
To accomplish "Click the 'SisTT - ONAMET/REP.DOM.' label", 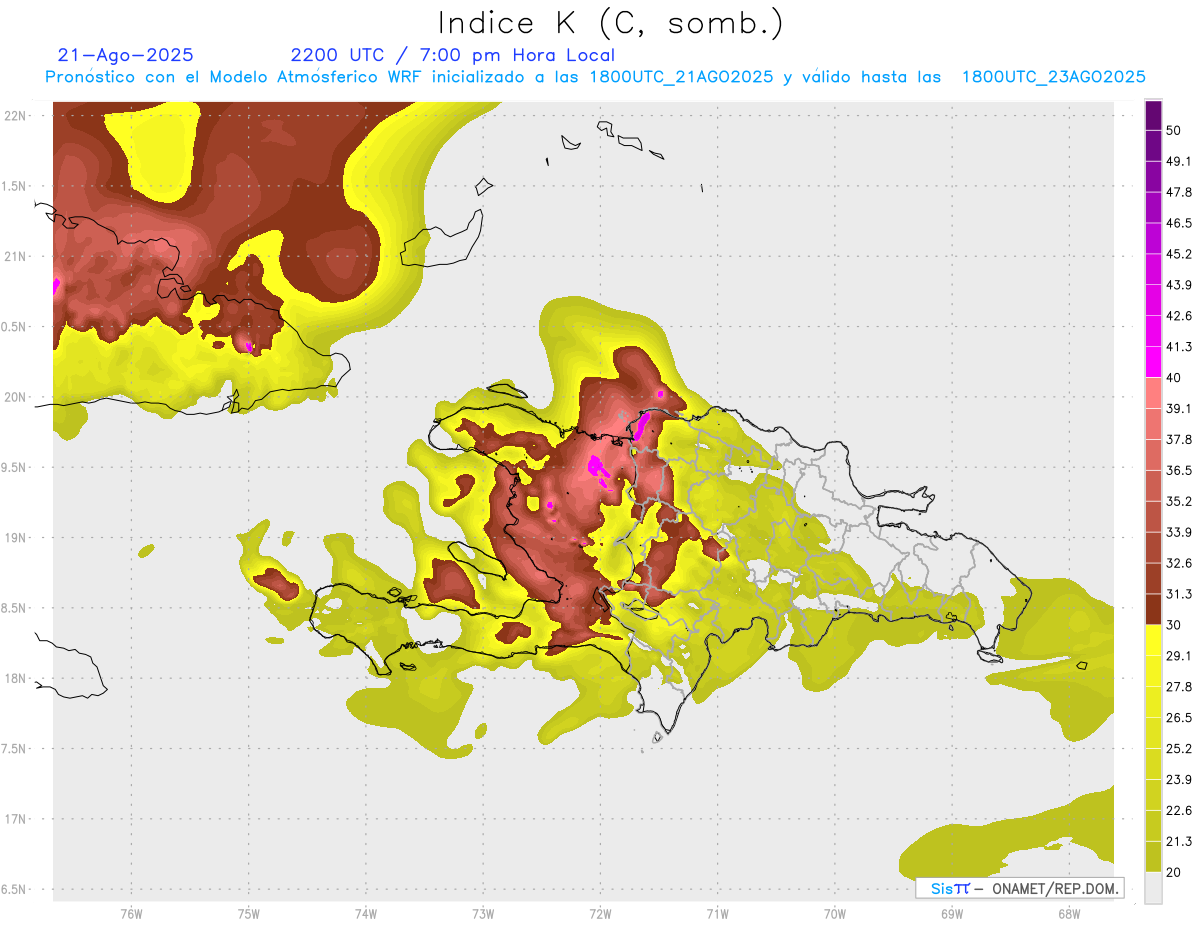I will click(x=1019, y=888).
